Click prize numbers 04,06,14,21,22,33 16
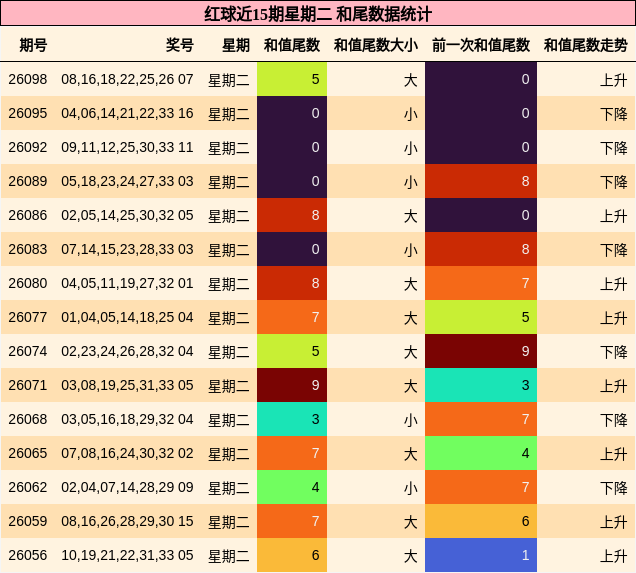The width and height of the screenshot is (636, 573). (127, 113)
